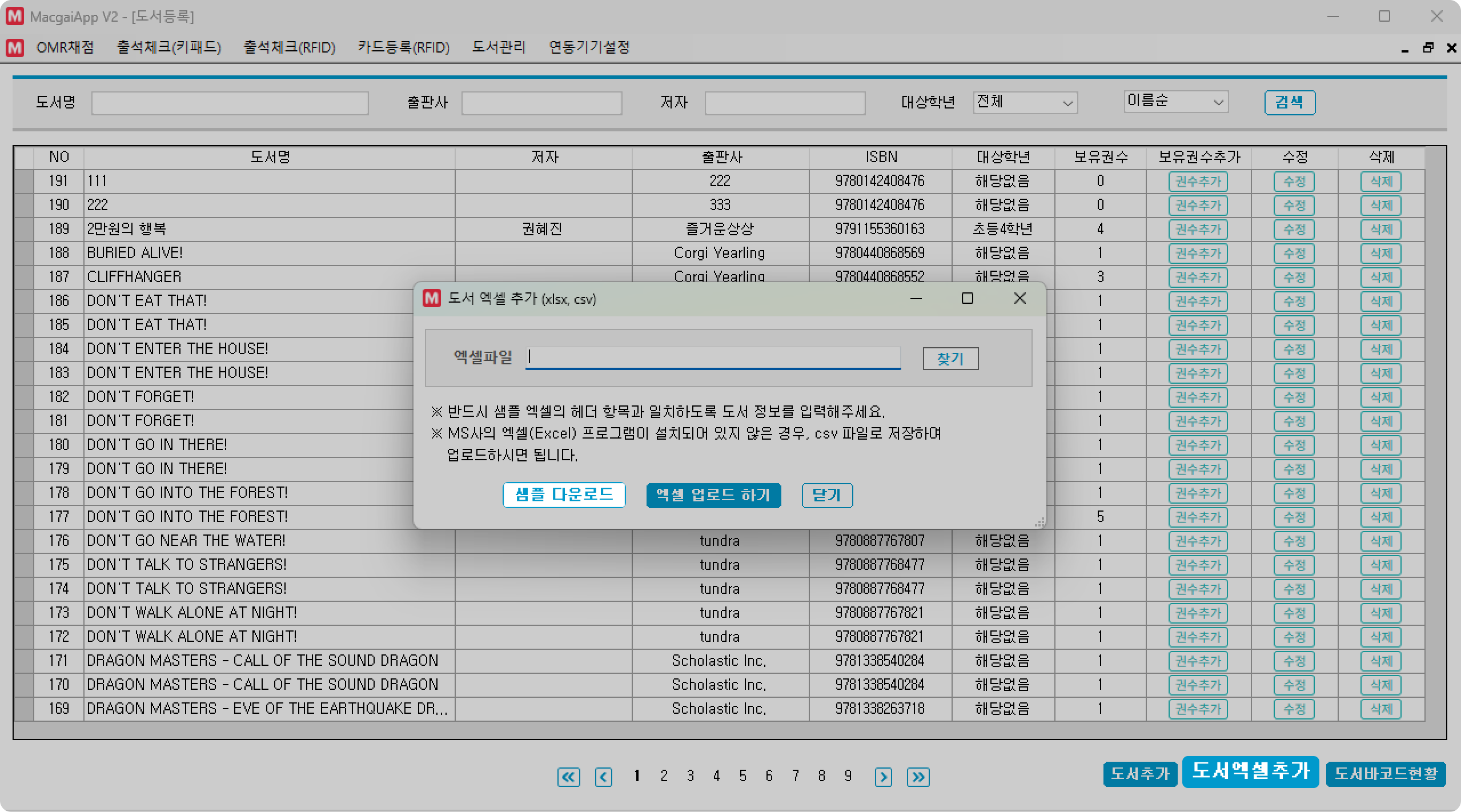Select row header of book number 187

[23, 277]
